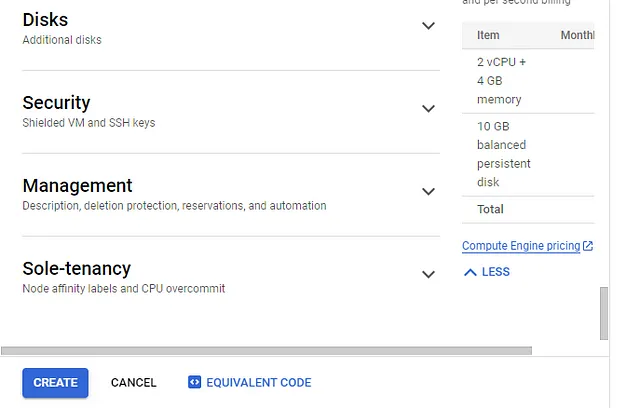Select the Management heading

(77, 186)
